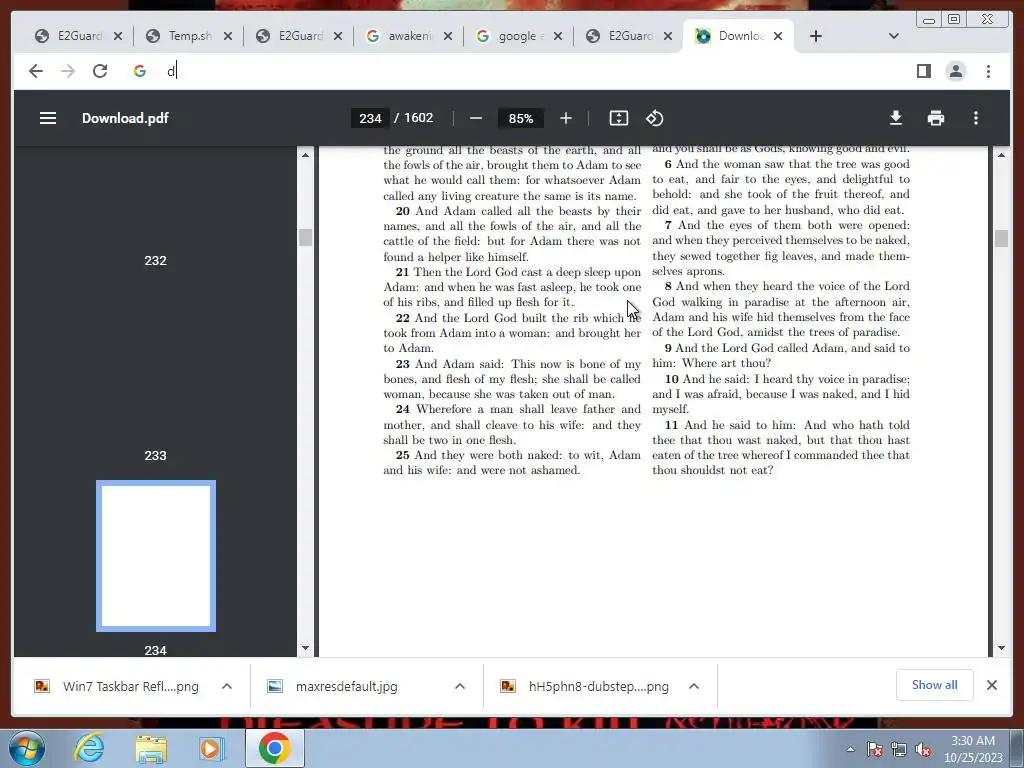Click the thumbnail panel scrollbar thumb
1024x768 pixels.
pos(305,237)
